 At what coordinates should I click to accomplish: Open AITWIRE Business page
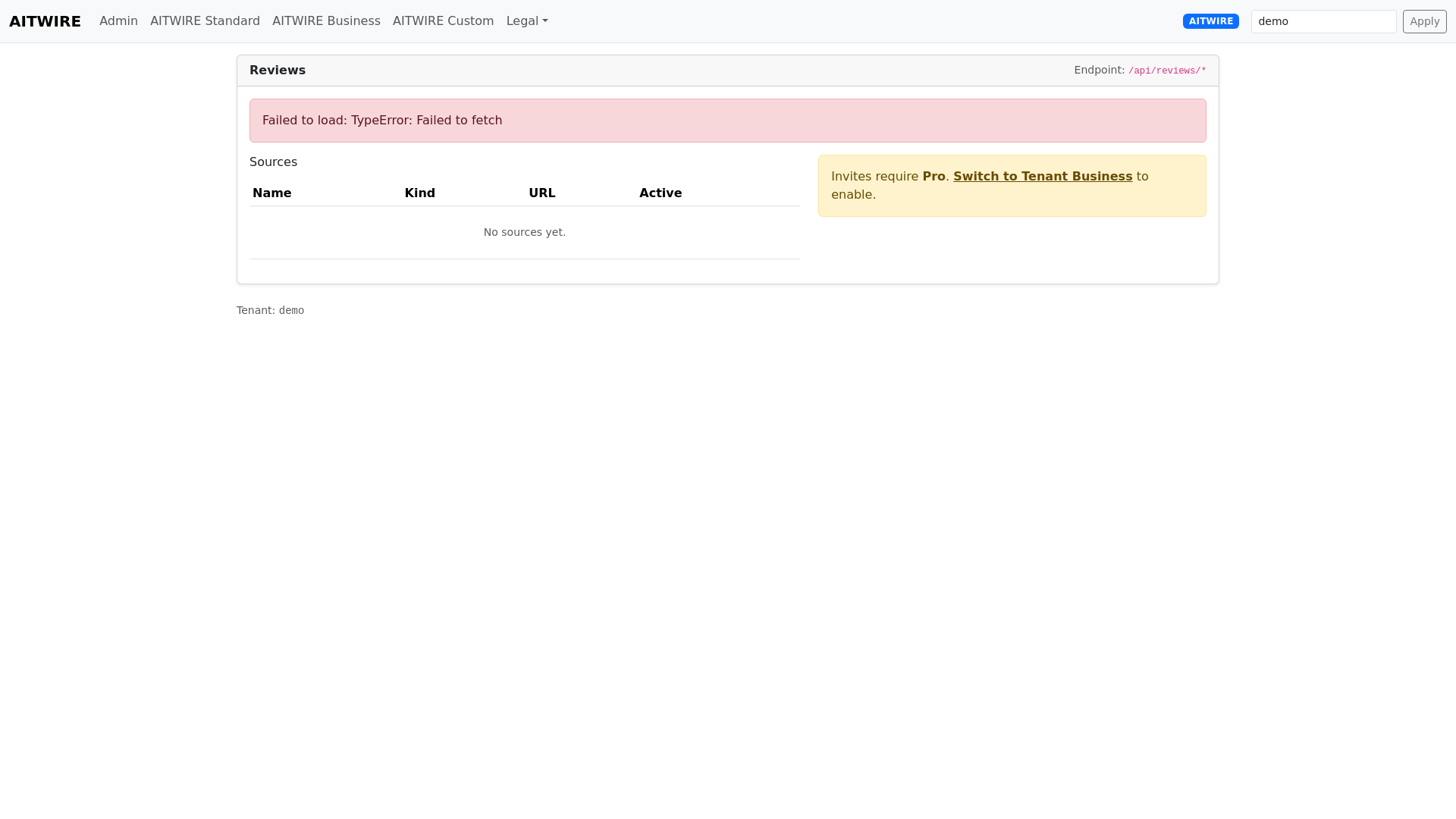tap(326, 21)
